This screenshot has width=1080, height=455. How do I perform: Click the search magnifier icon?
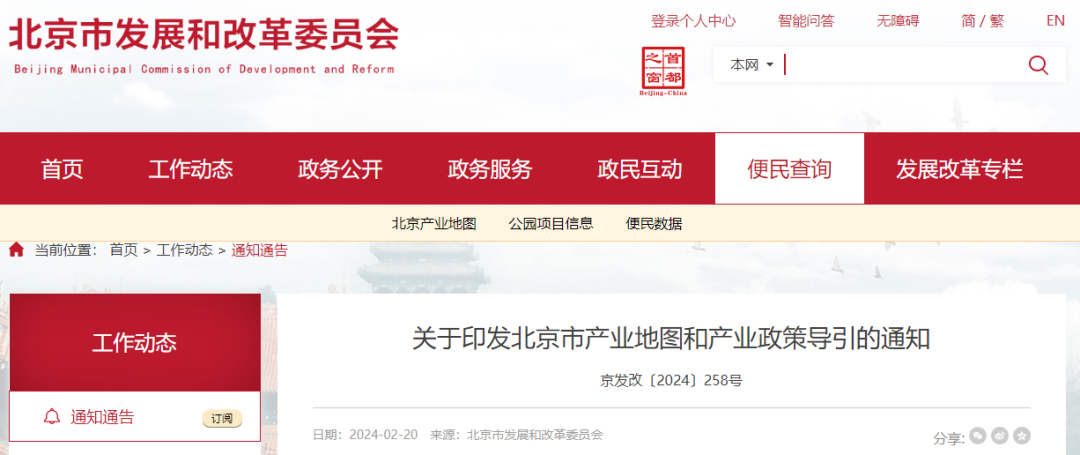(1038, 66)
